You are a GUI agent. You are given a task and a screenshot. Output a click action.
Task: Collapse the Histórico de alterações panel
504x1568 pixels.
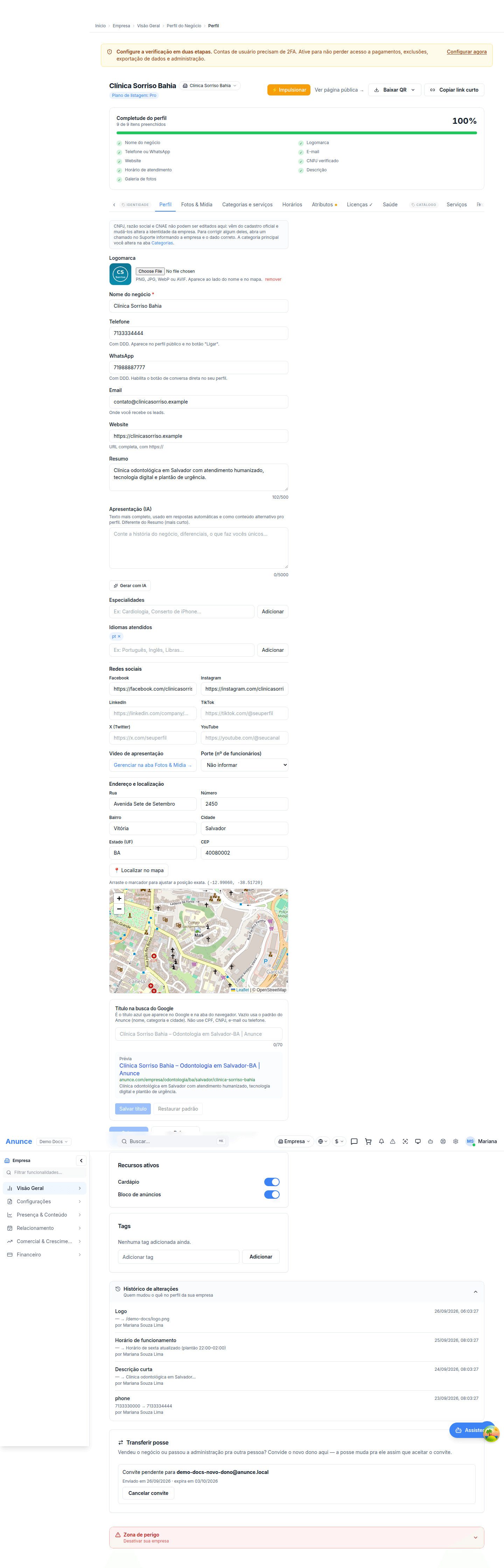tap(475, 1292)
